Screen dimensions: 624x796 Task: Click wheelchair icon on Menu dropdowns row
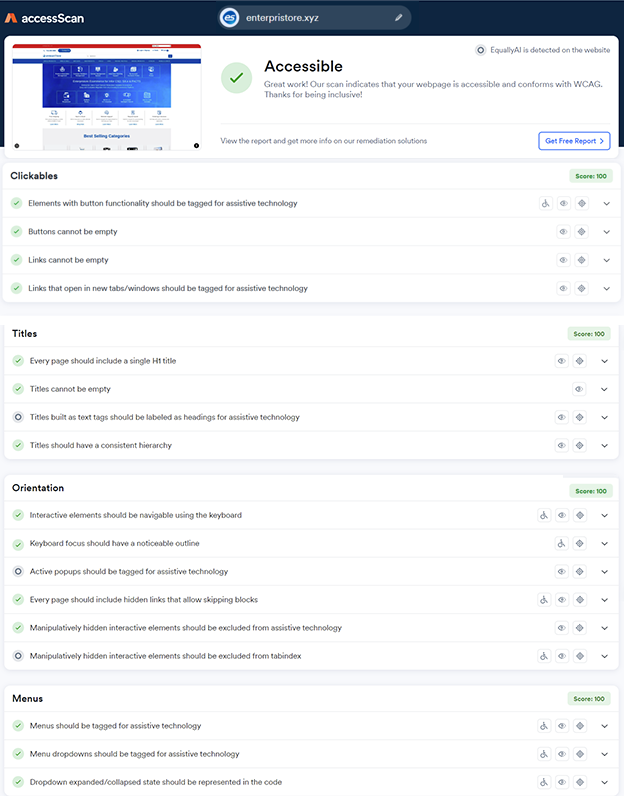coord(544,754)
